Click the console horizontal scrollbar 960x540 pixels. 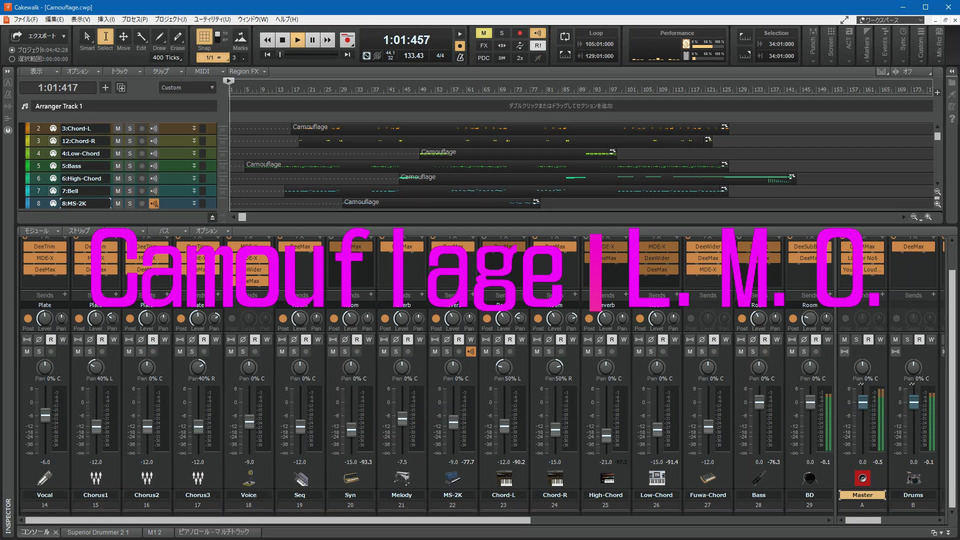[x=279, y=520]
